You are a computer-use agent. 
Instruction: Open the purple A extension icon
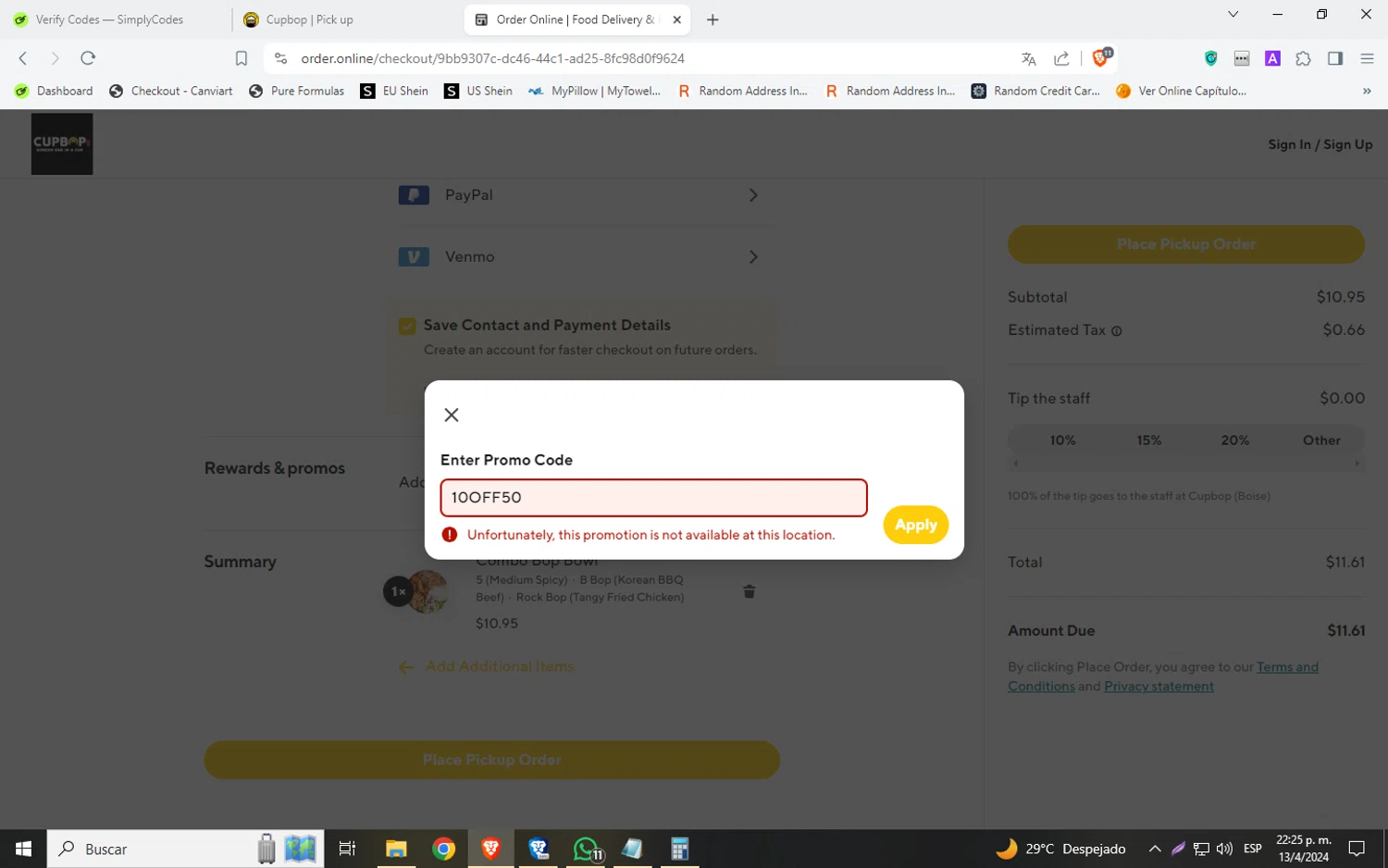pyautogui.click(x=1273, y=58)
